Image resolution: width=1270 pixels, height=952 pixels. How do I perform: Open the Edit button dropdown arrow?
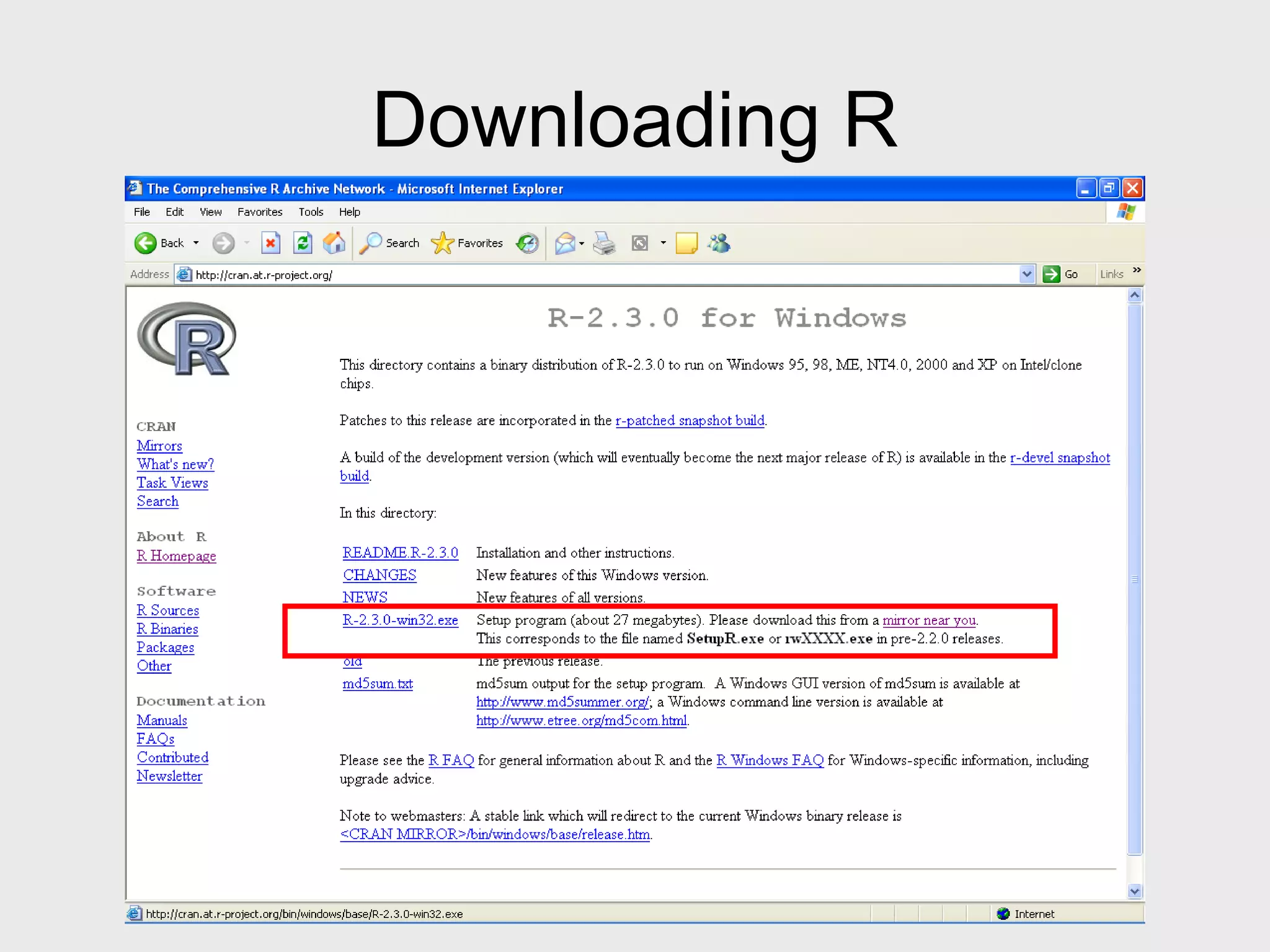[663, 243]
